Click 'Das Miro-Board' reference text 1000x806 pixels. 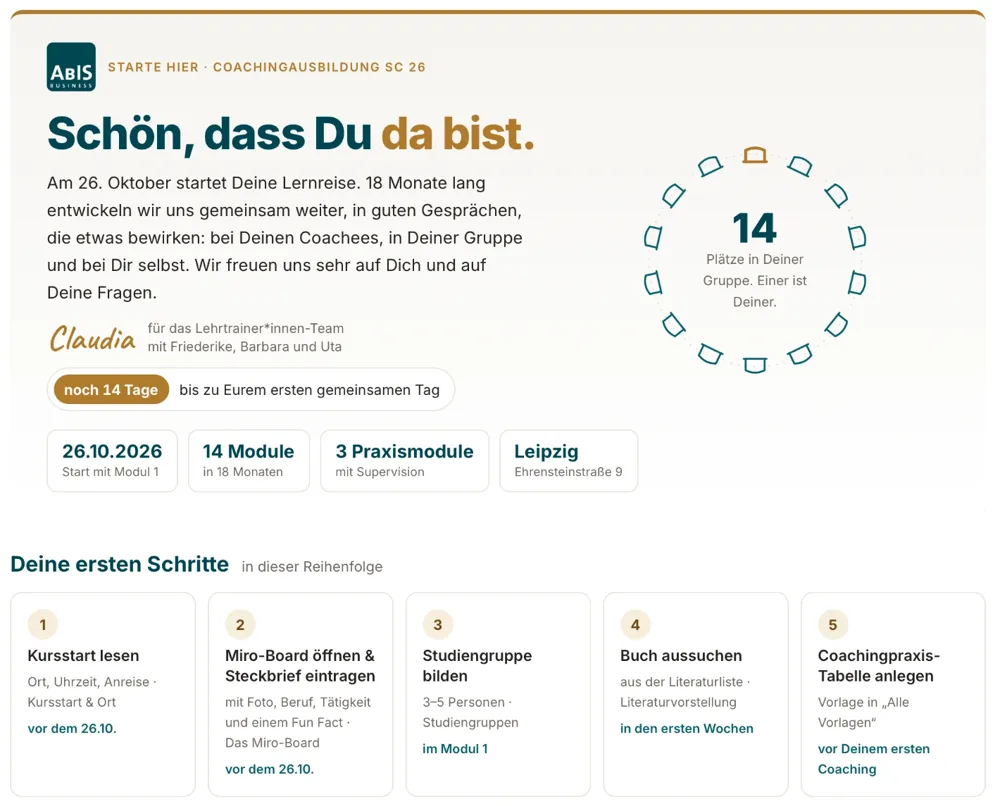[272, 743]
